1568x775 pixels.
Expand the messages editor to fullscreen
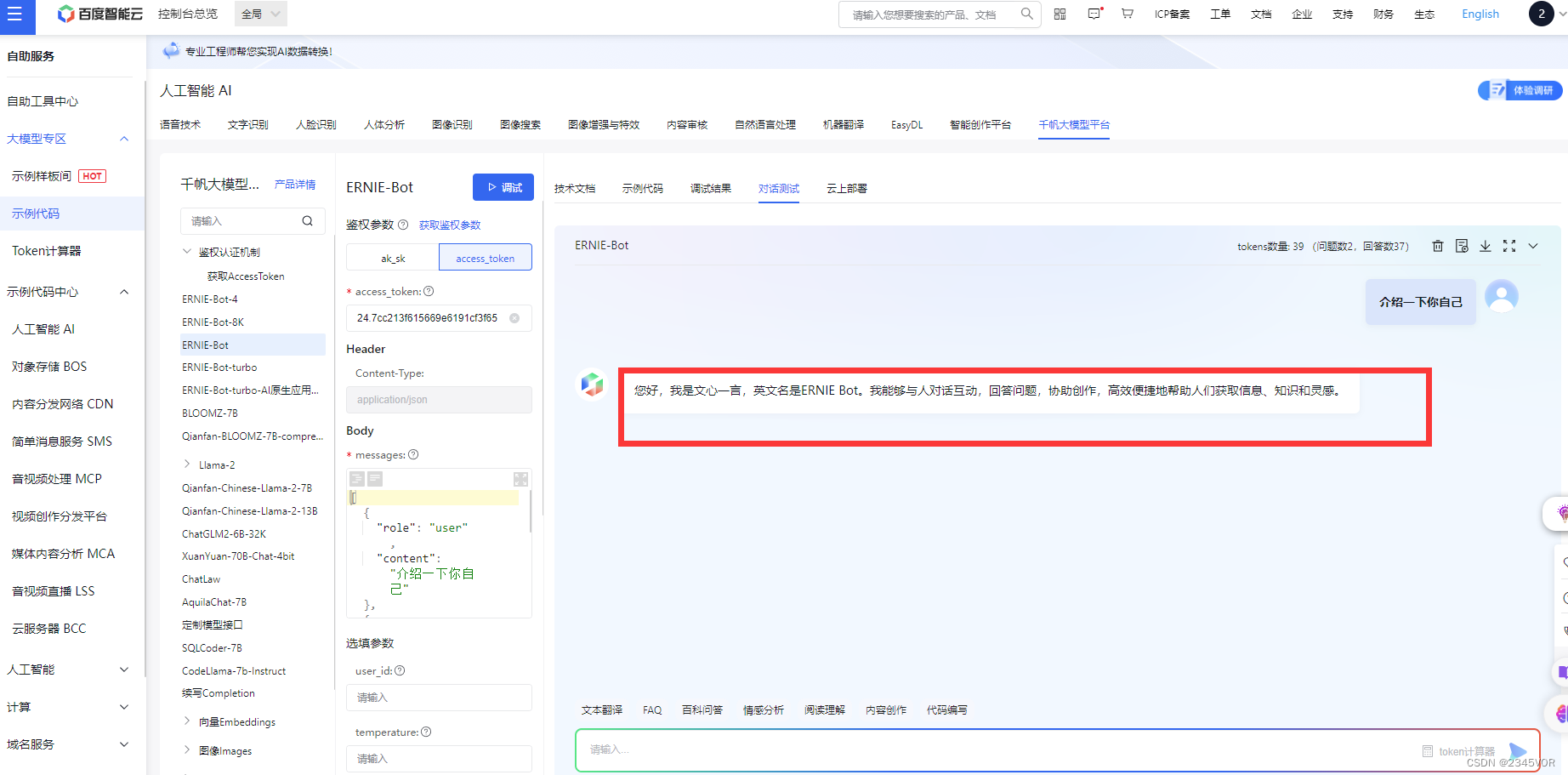521,479
